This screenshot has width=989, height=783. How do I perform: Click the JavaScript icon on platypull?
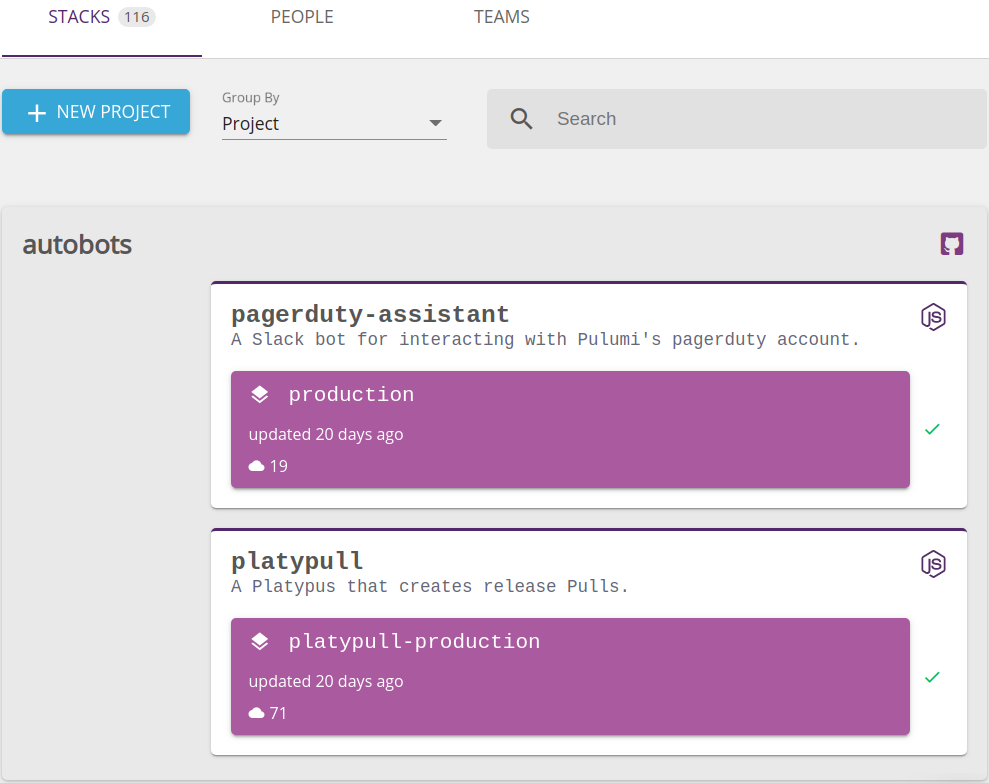[x=932, y=563]
